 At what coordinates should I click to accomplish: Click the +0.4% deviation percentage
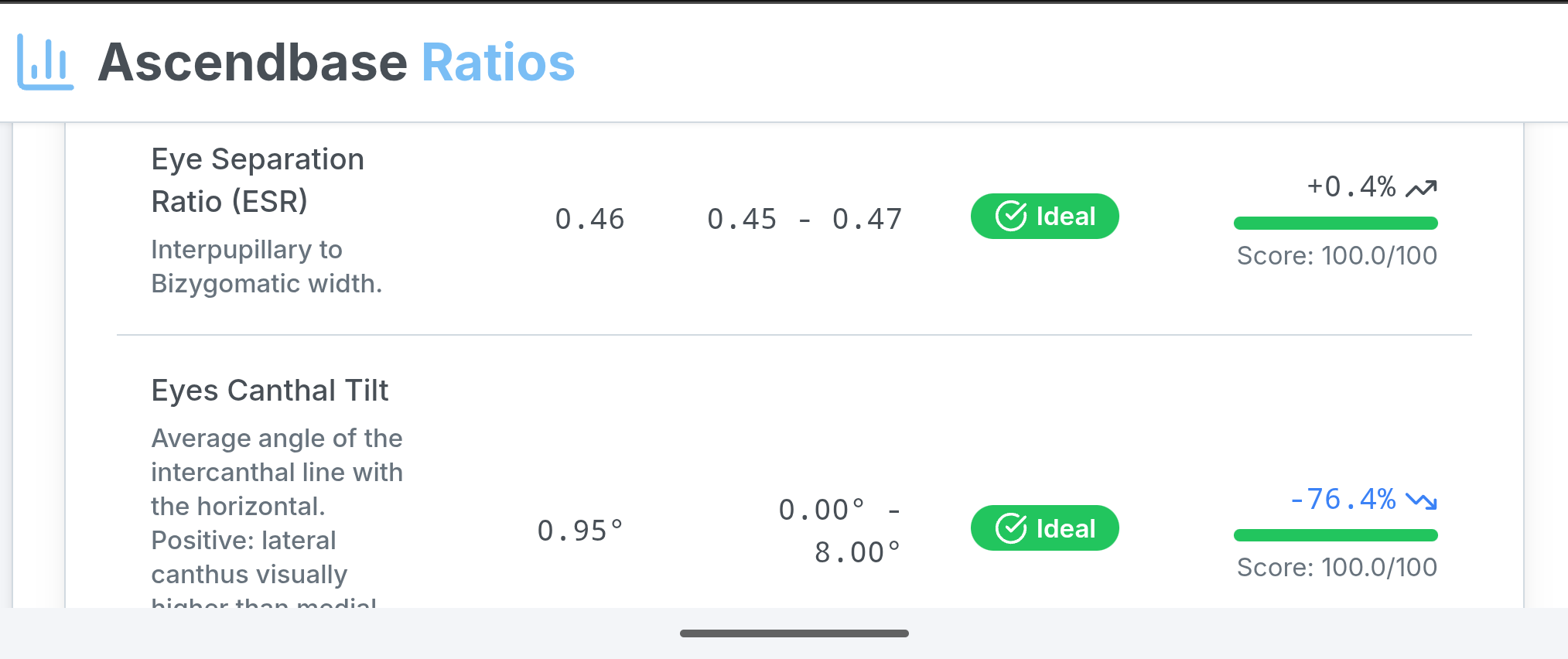[x=1351, y=187]
